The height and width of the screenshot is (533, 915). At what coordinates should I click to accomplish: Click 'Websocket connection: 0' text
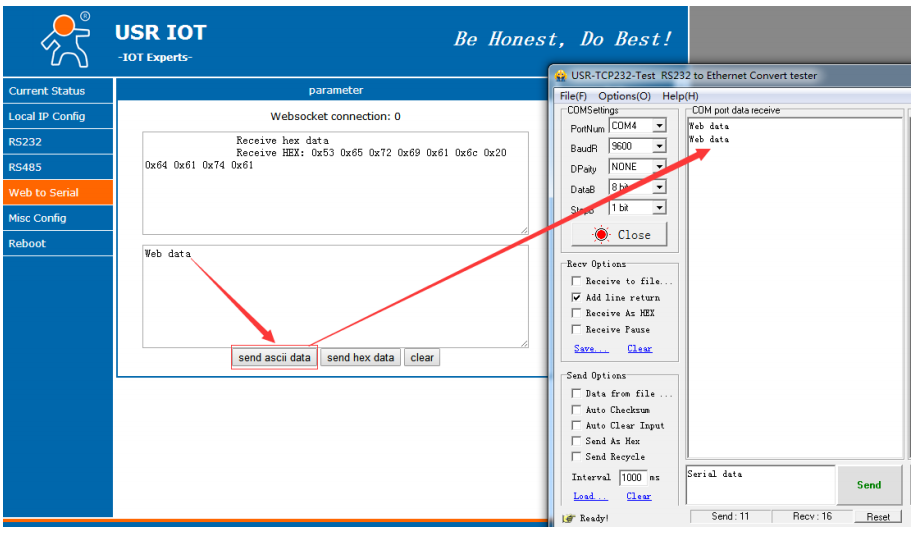tap(336, 116)
